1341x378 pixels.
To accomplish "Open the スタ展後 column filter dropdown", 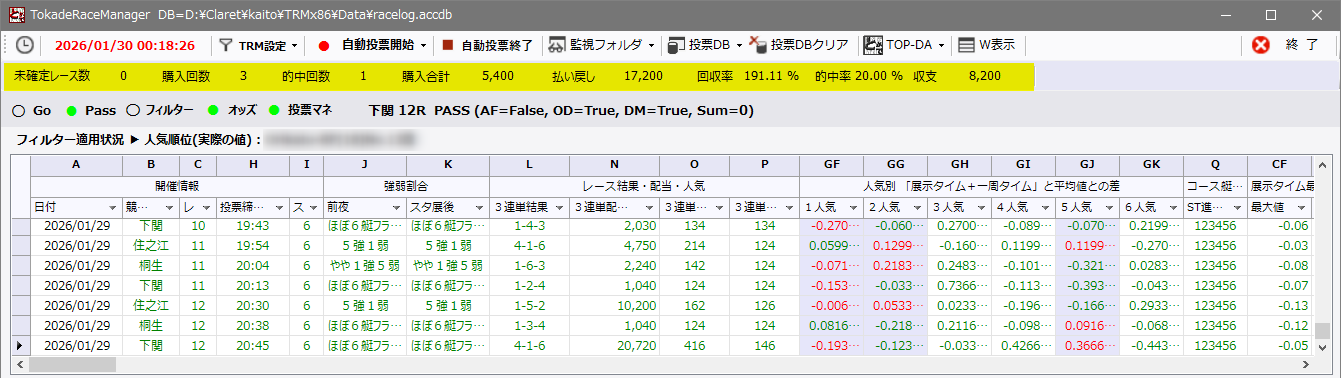I will tap(479, 208).
